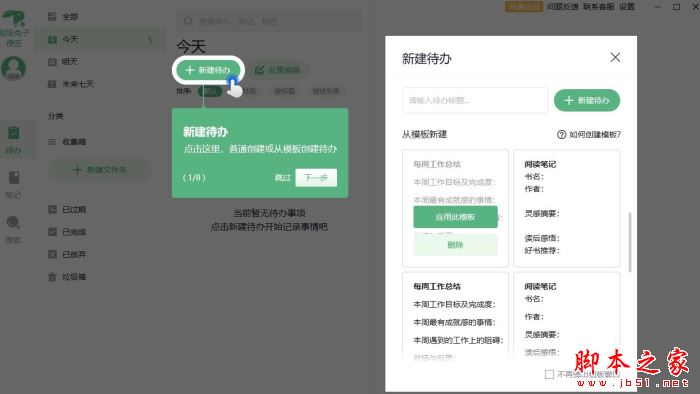The image size is (700, 394).
Task: Select the 明天 list in sidebar
Action: (x=100, y=62)
